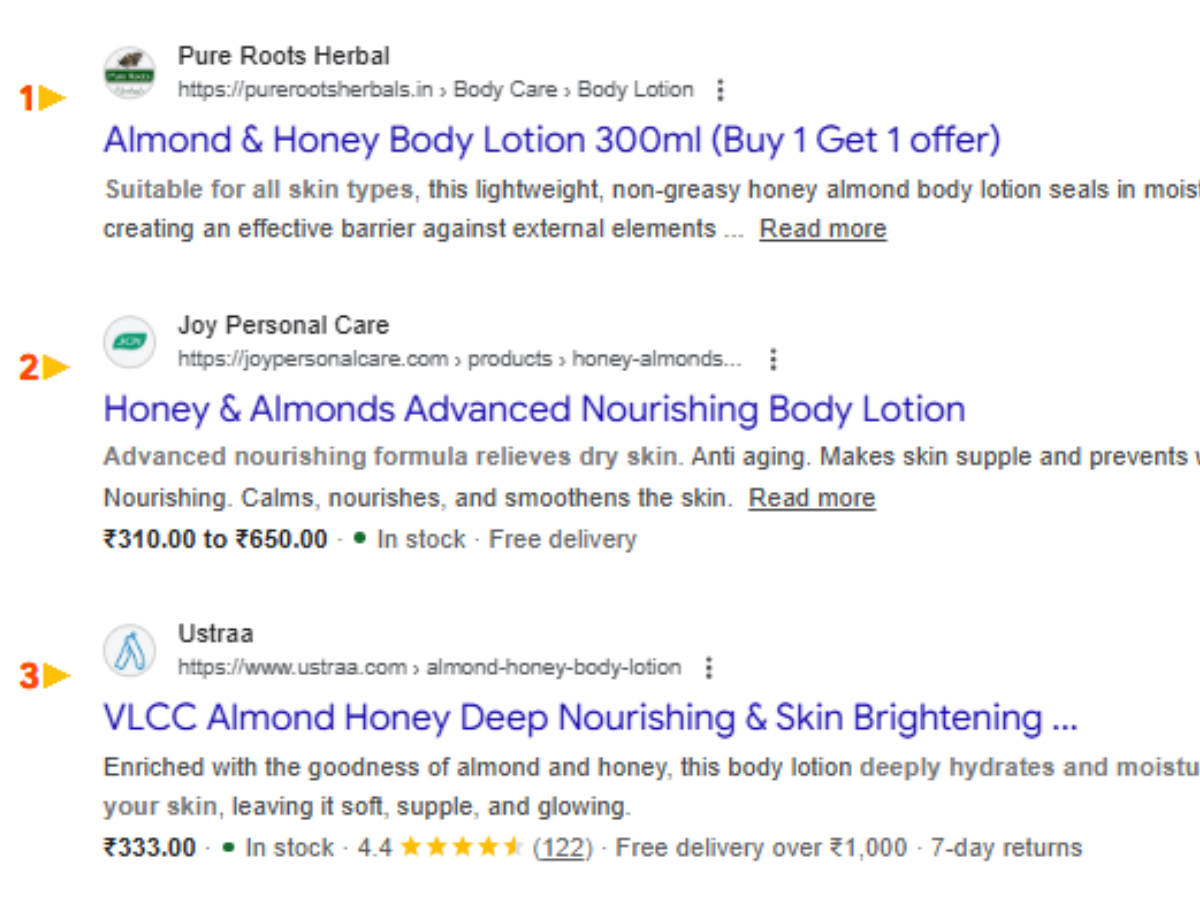Image resolution: width=1200 pixels, height=900 pixels.
Task: Click the Joy Personal Care favicon
Action: point(129,342)
